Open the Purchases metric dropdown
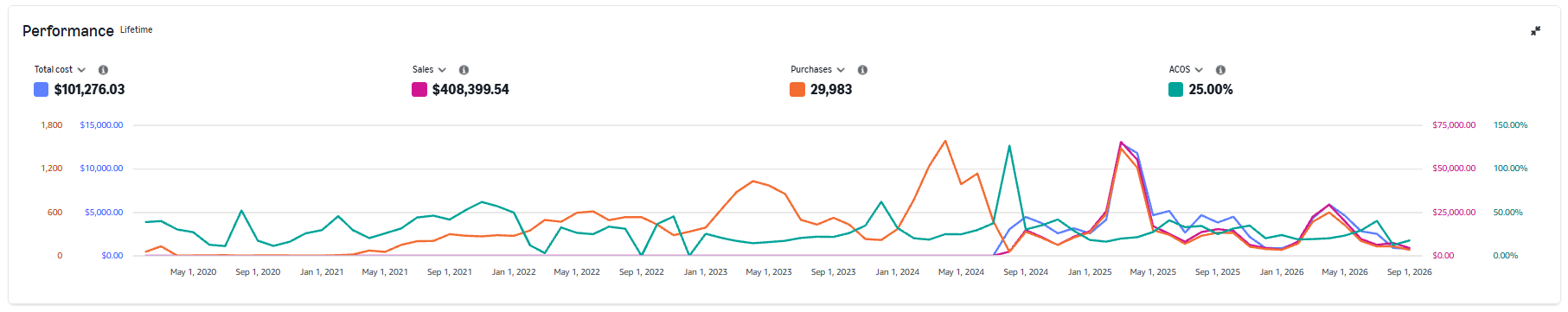The image size is (1568, 312). [x=817, y=70]
